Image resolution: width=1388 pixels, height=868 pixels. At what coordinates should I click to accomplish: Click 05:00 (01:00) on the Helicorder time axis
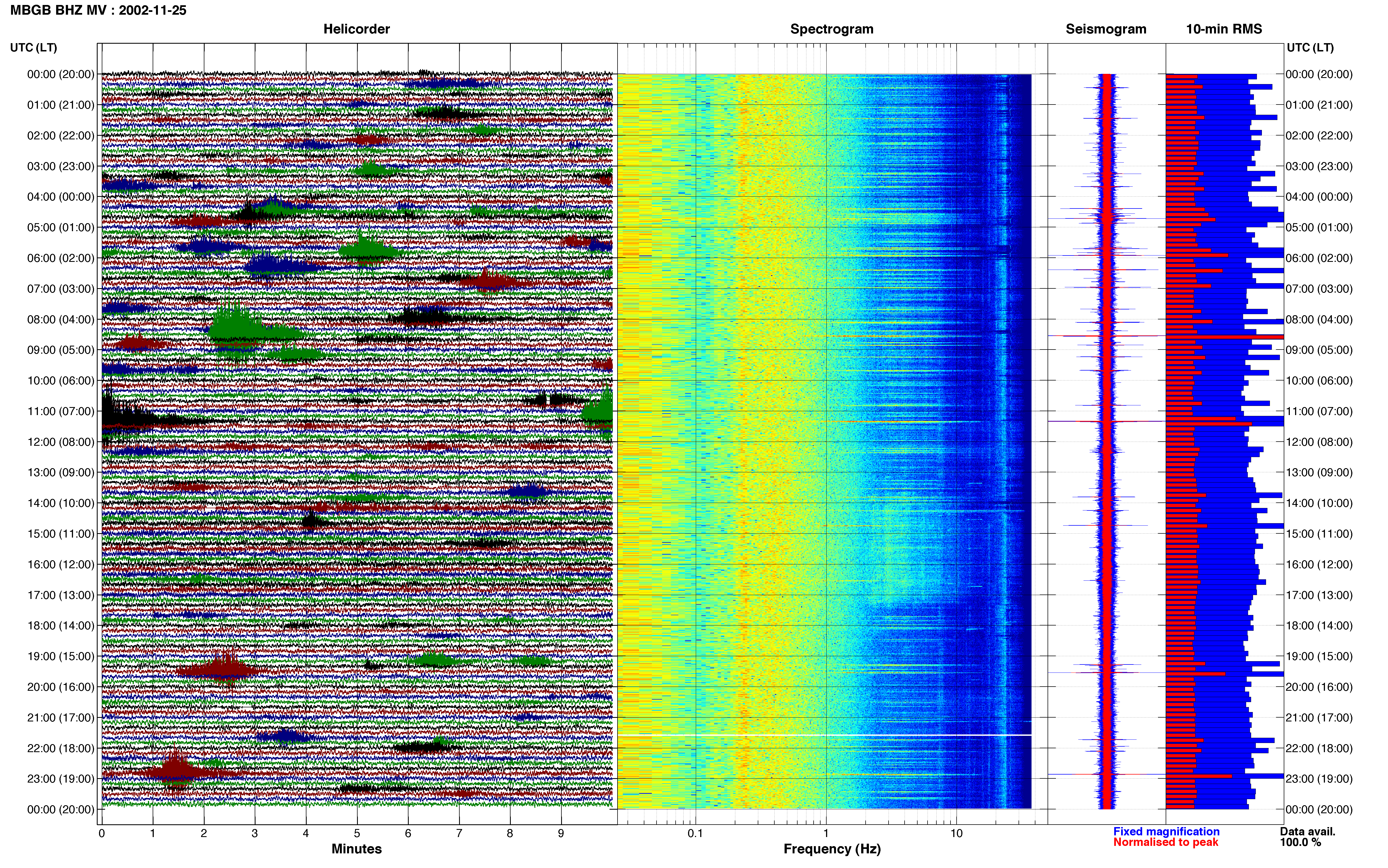(61, 227)
